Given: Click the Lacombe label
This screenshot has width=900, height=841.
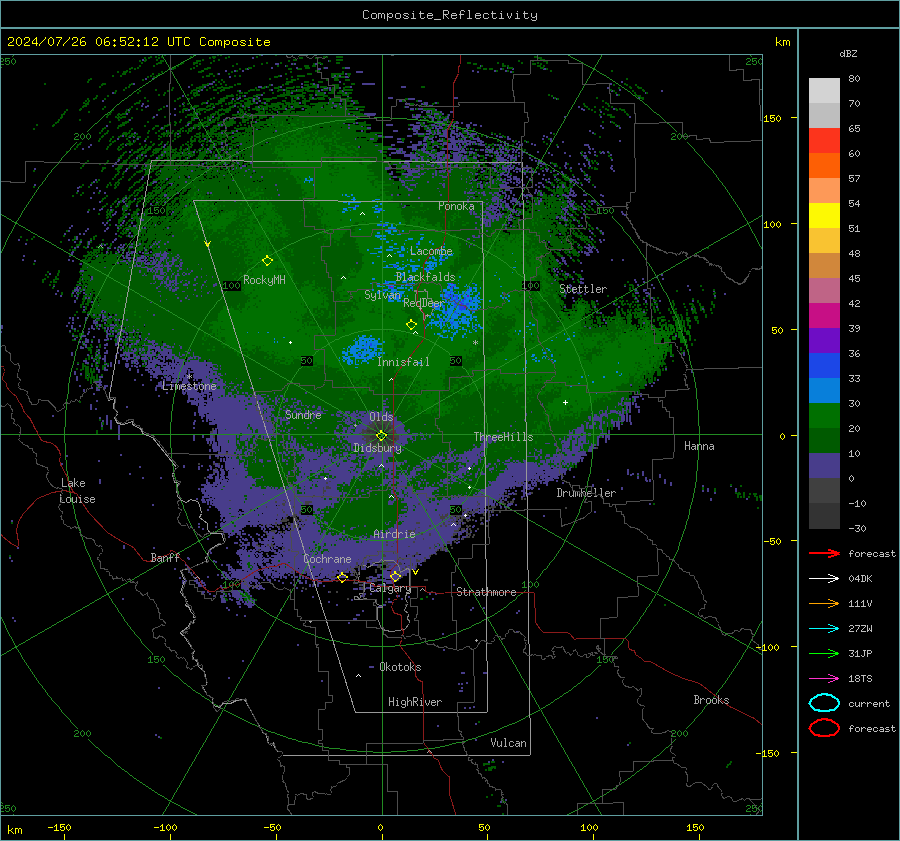Looking at the screenshot, I should 431,251.
